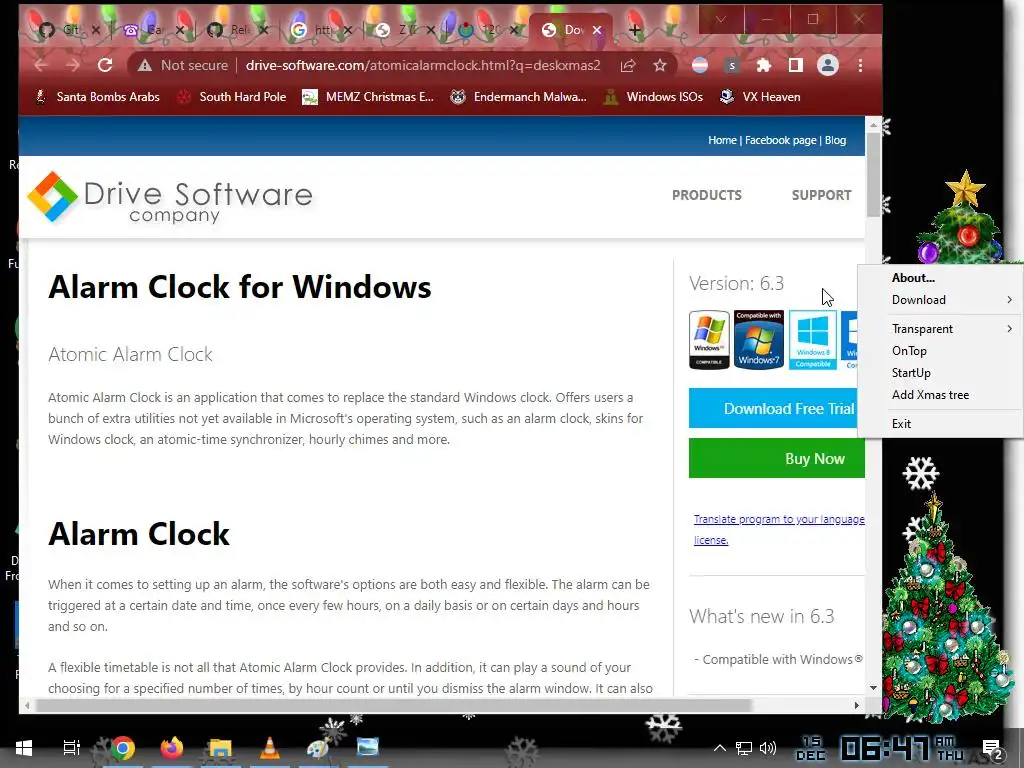1024x768 pixels.
Task: Click the green Buy Now button
Action: (776, 458)
